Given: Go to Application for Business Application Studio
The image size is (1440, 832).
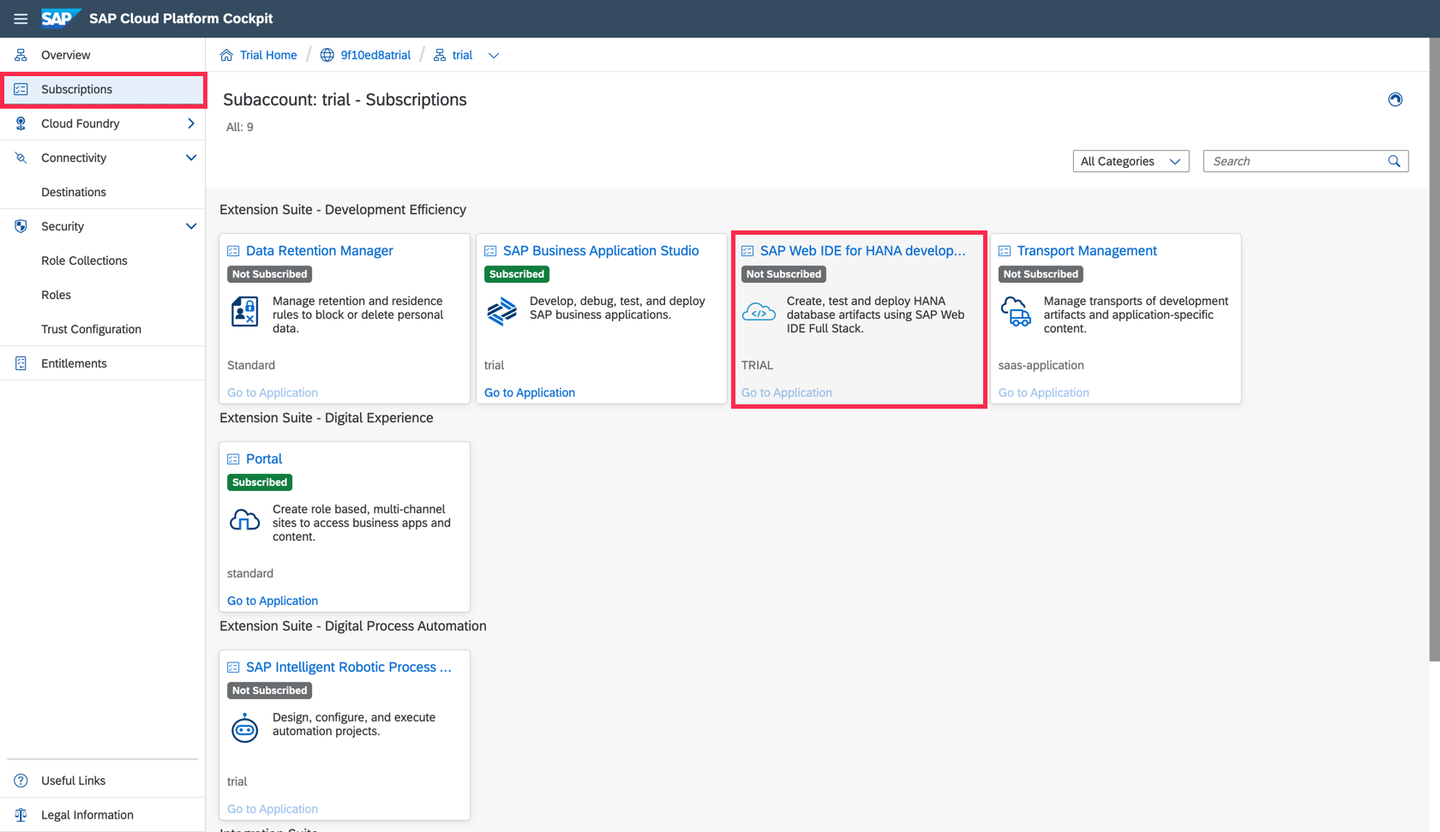Looking at the screenshot, I should [x=530, y=393].
